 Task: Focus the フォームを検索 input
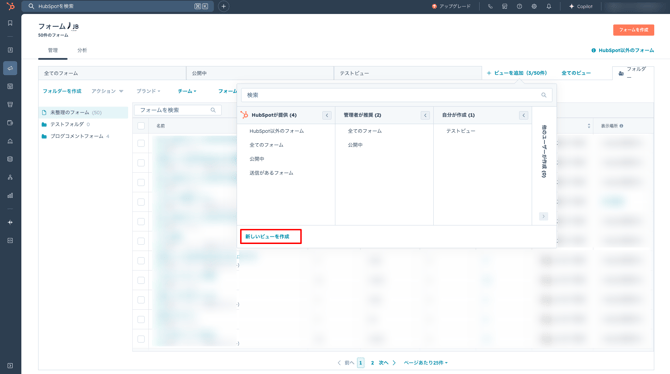[x=178, y=110]
